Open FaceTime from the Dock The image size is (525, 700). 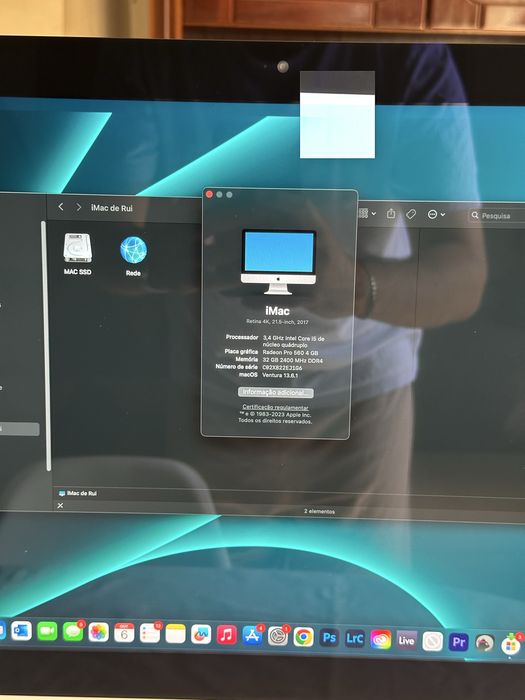(47, 631)
